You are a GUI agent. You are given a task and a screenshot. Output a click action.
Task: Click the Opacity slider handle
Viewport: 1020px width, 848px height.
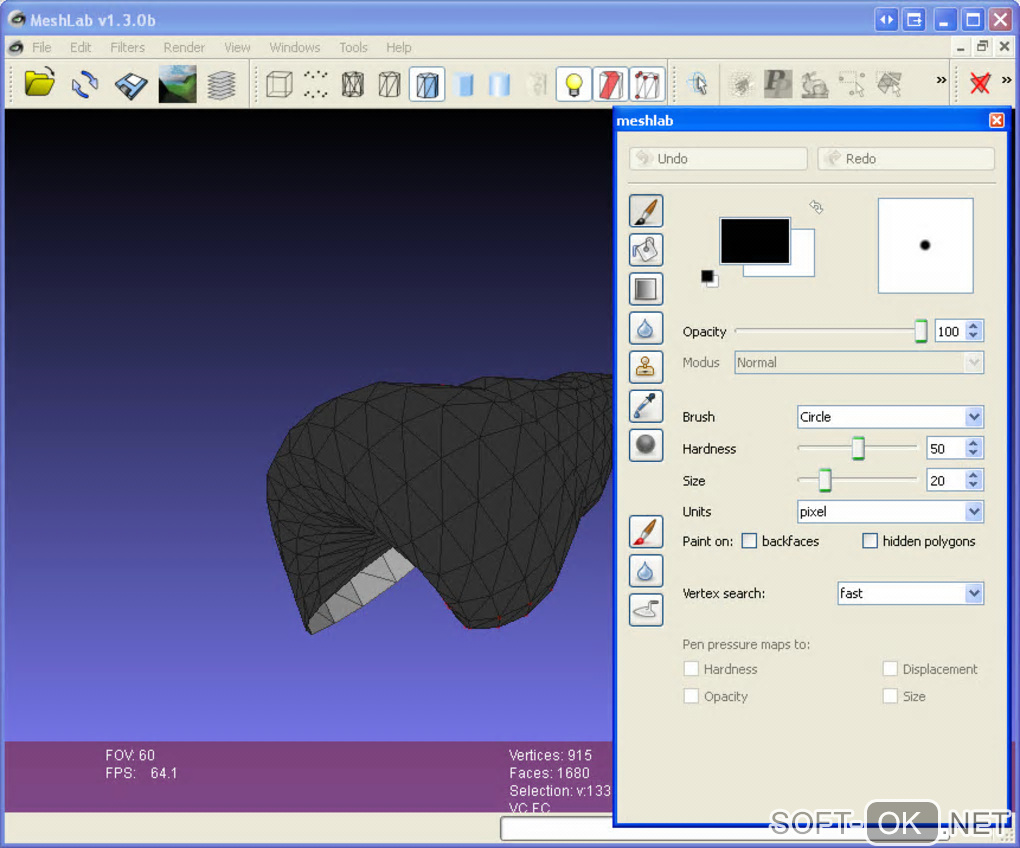[x=921, y=332]
